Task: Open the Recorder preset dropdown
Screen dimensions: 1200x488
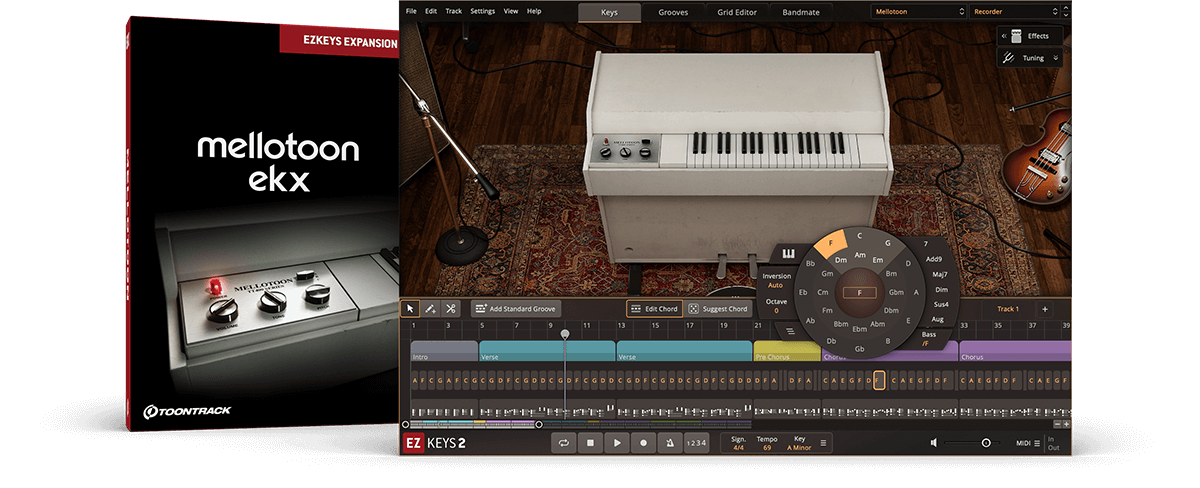Action: click(x=1017, y=12)
